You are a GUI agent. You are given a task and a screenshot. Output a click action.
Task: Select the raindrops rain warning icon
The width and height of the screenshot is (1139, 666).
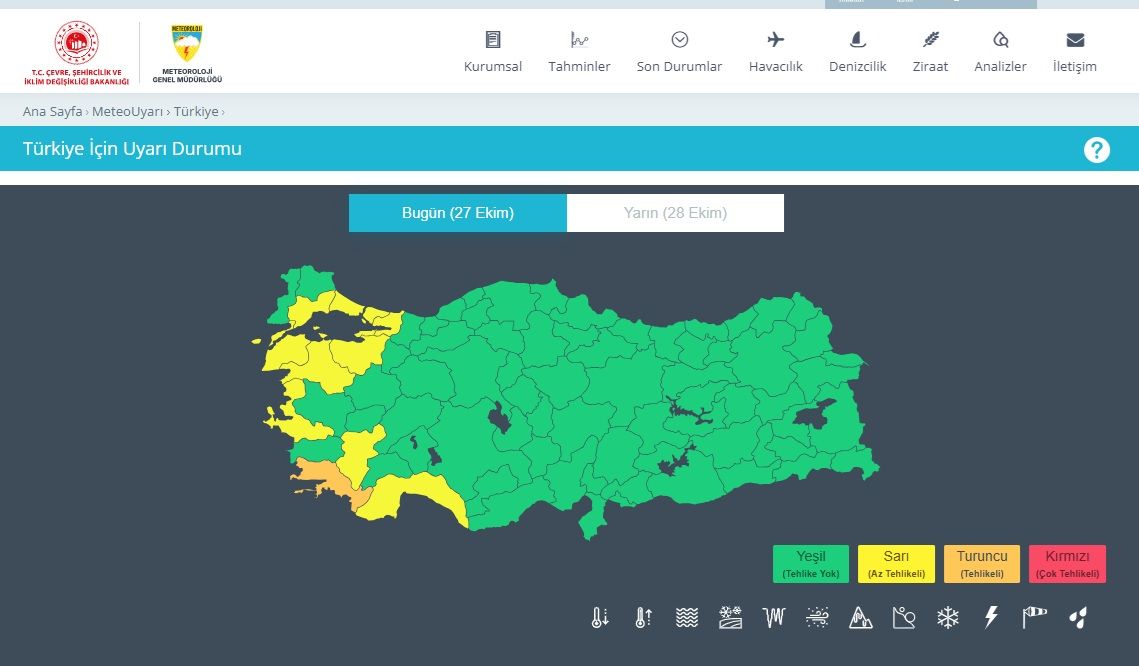click(1078, 617)
